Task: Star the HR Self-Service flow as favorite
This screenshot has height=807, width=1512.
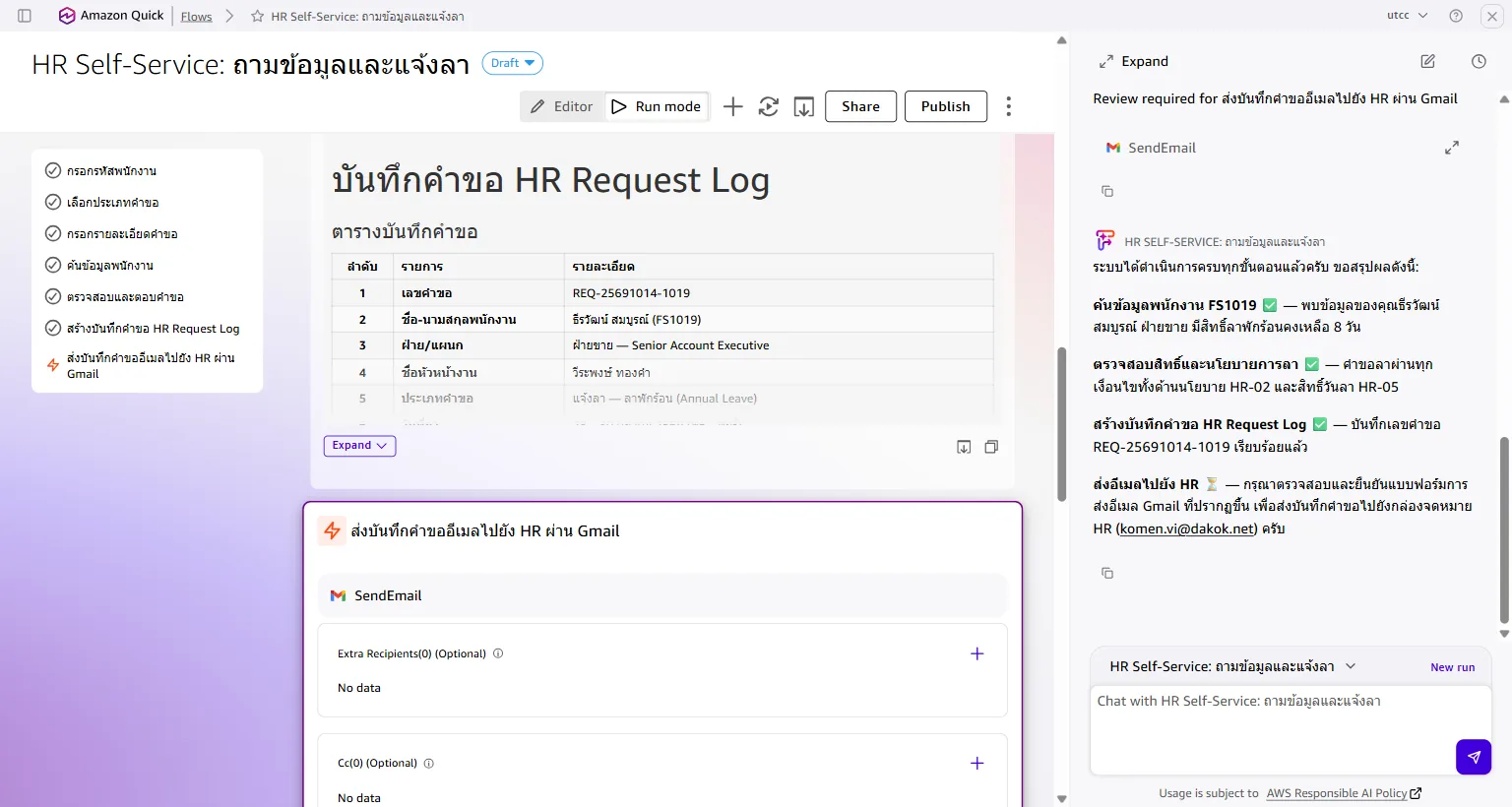Action: 257,17
